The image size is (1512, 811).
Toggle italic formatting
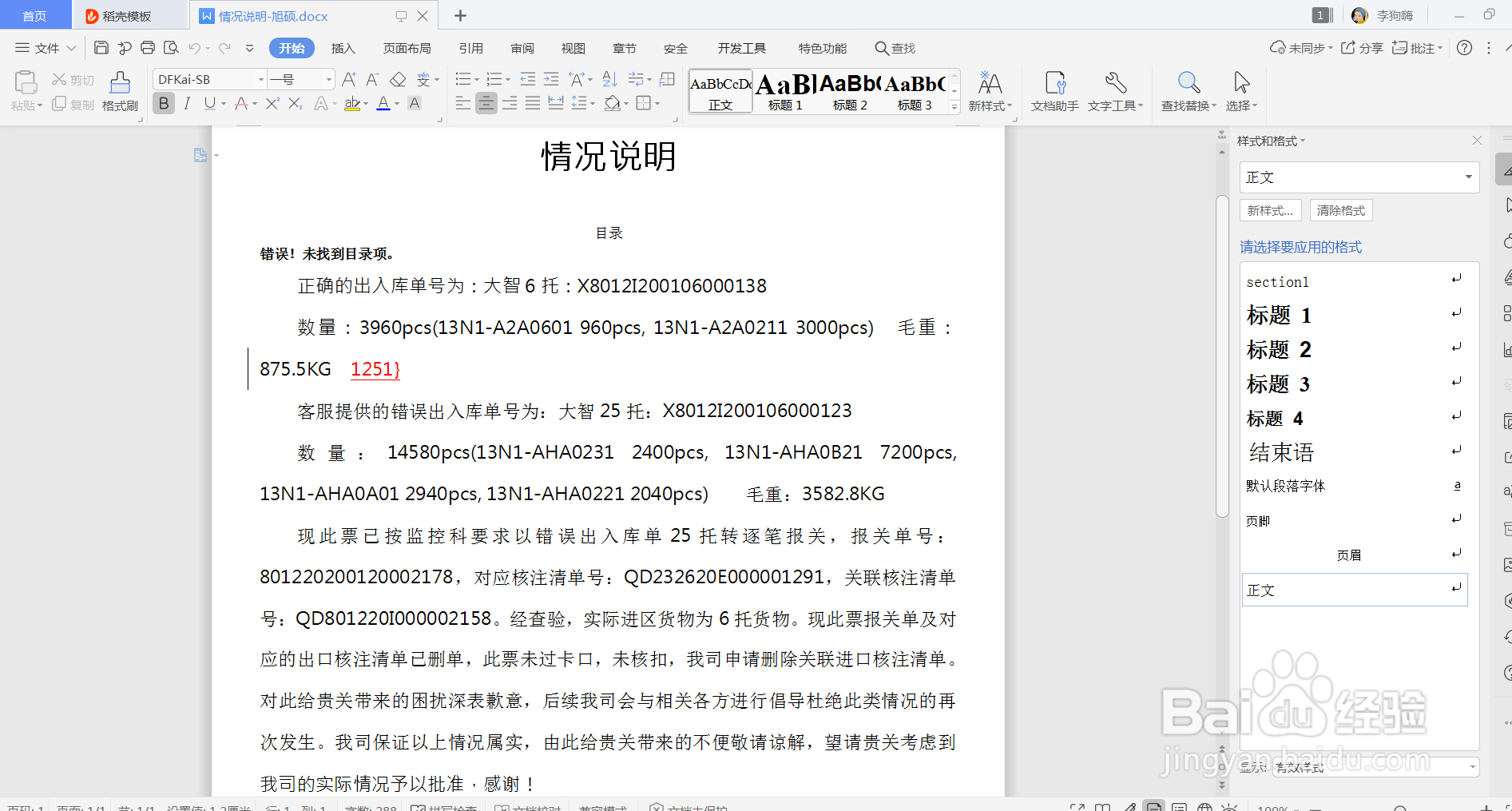coord(186,102)
